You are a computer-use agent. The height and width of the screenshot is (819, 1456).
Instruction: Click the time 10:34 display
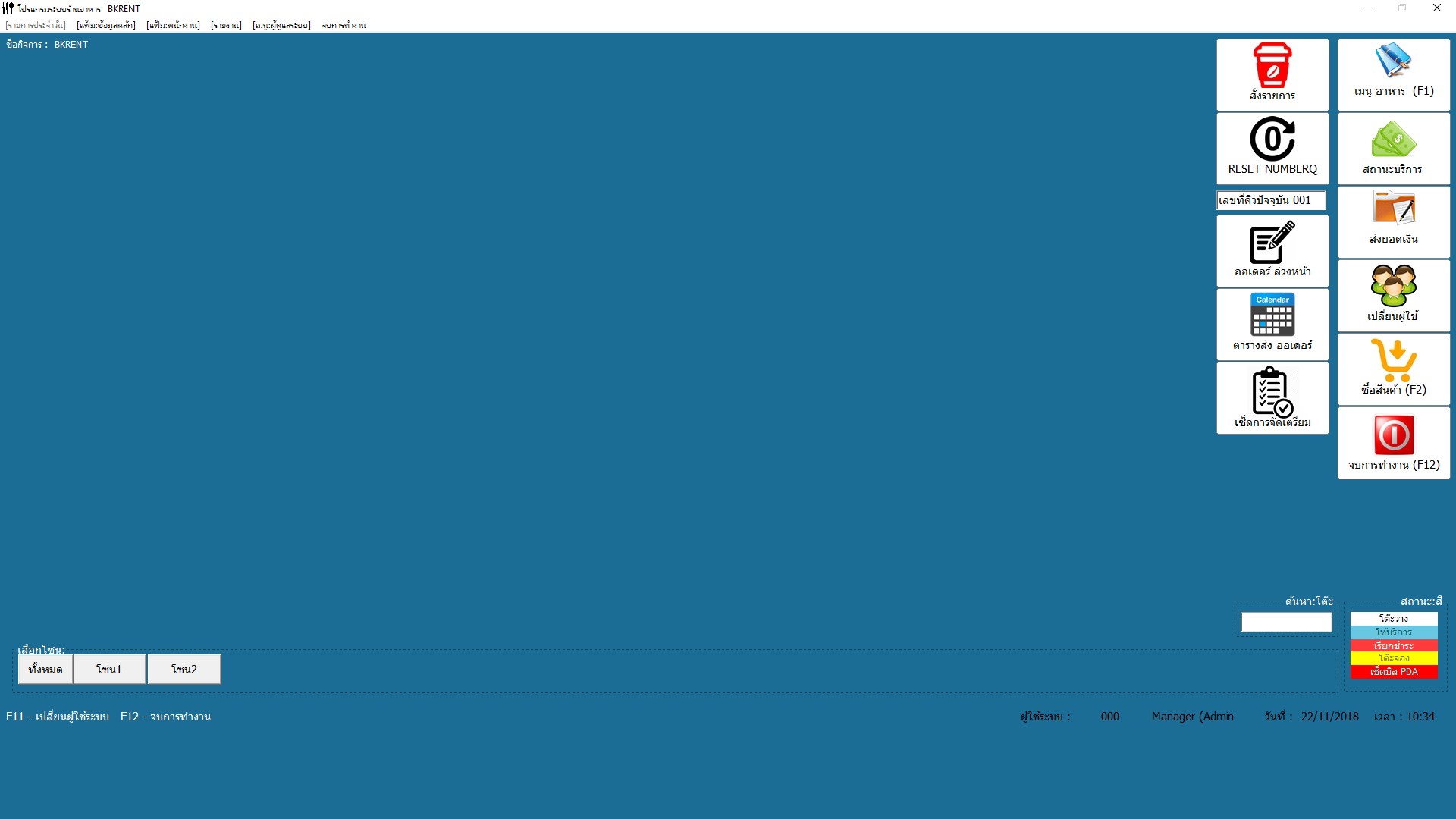click(x=1420, y=717)
